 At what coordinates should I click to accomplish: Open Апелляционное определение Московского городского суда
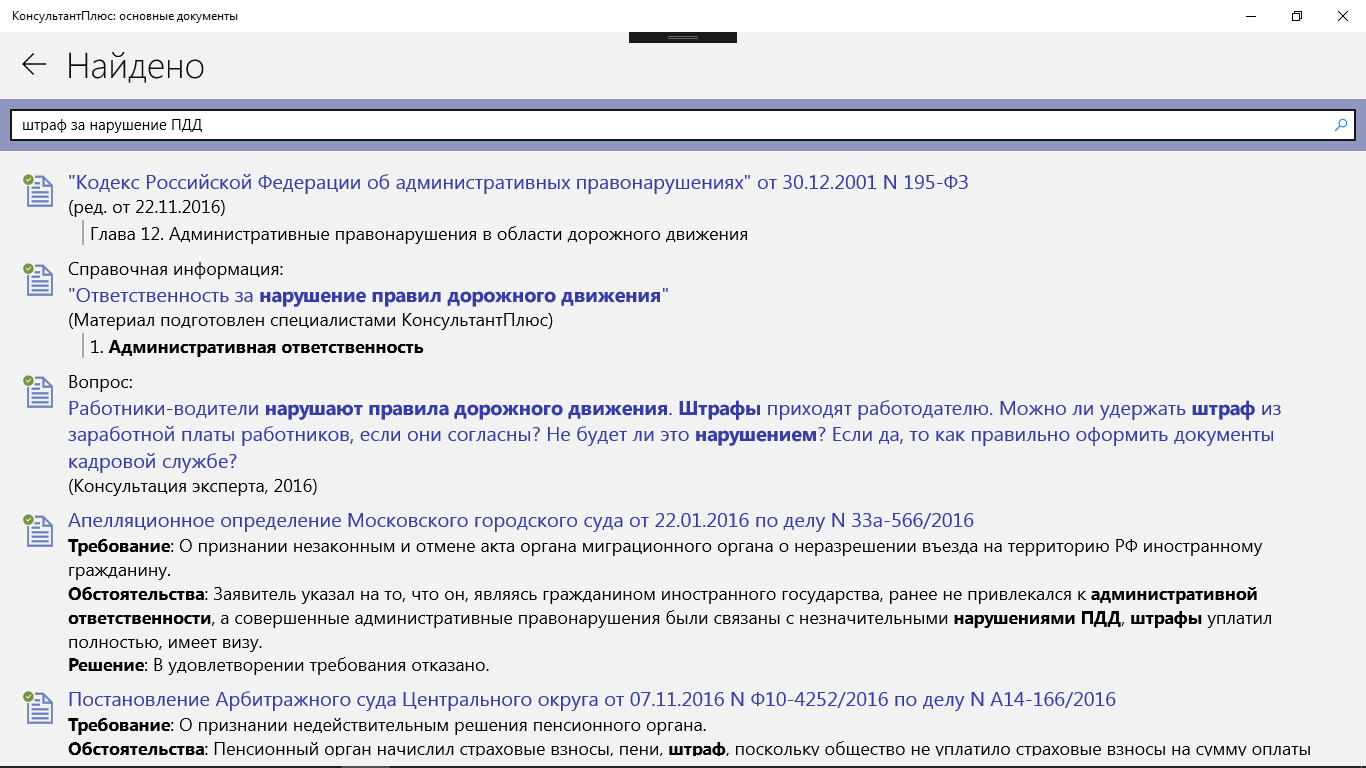(521, 520)
